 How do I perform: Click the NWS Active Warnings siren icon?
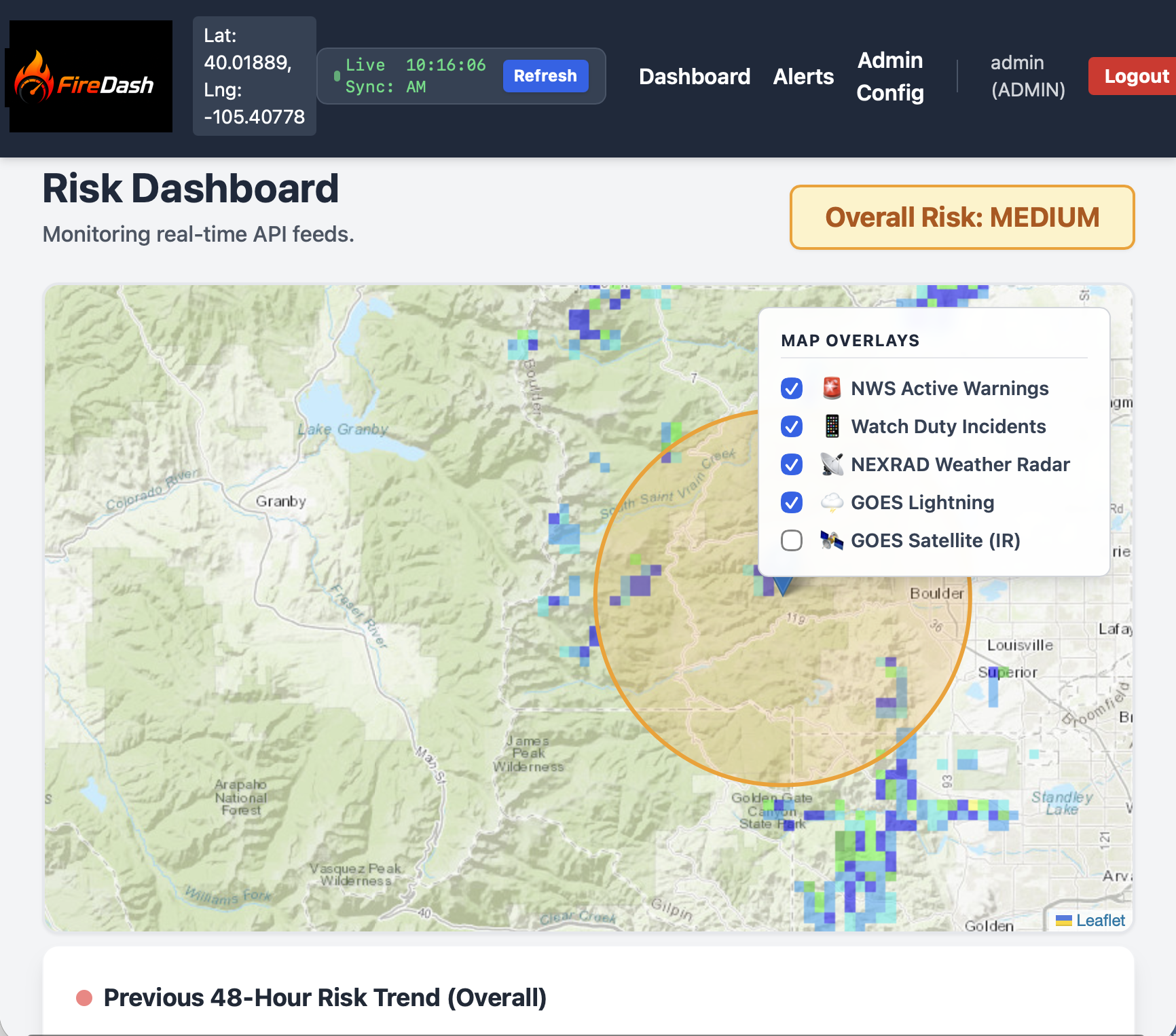point(832,388)
